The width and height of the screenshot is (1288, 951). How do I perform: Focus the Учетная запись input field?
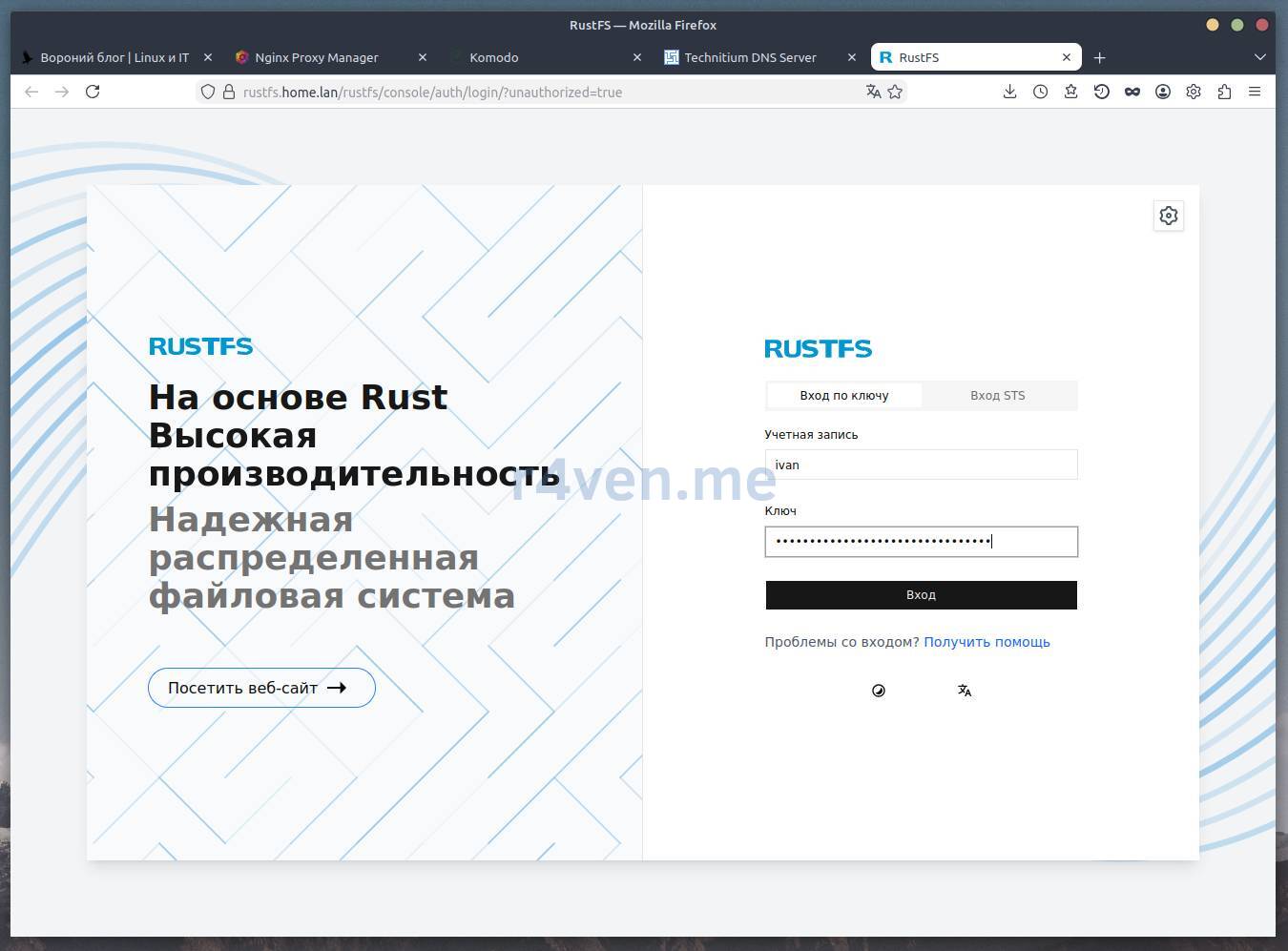tap(921, 465)
